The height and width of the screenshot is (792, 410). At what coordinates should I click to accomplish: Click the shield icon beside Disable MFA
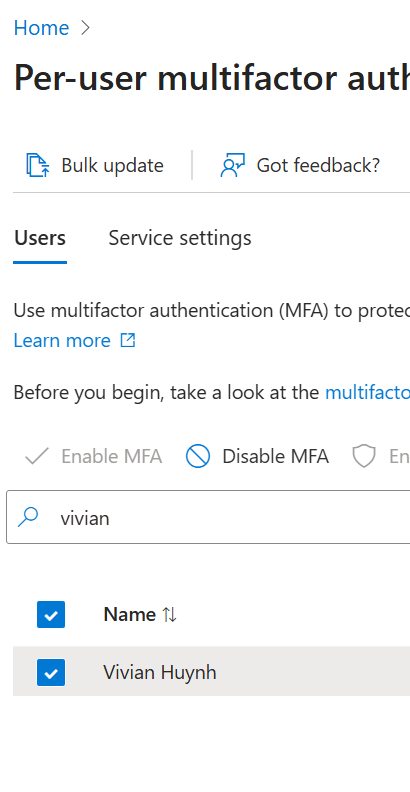[364, 456]
